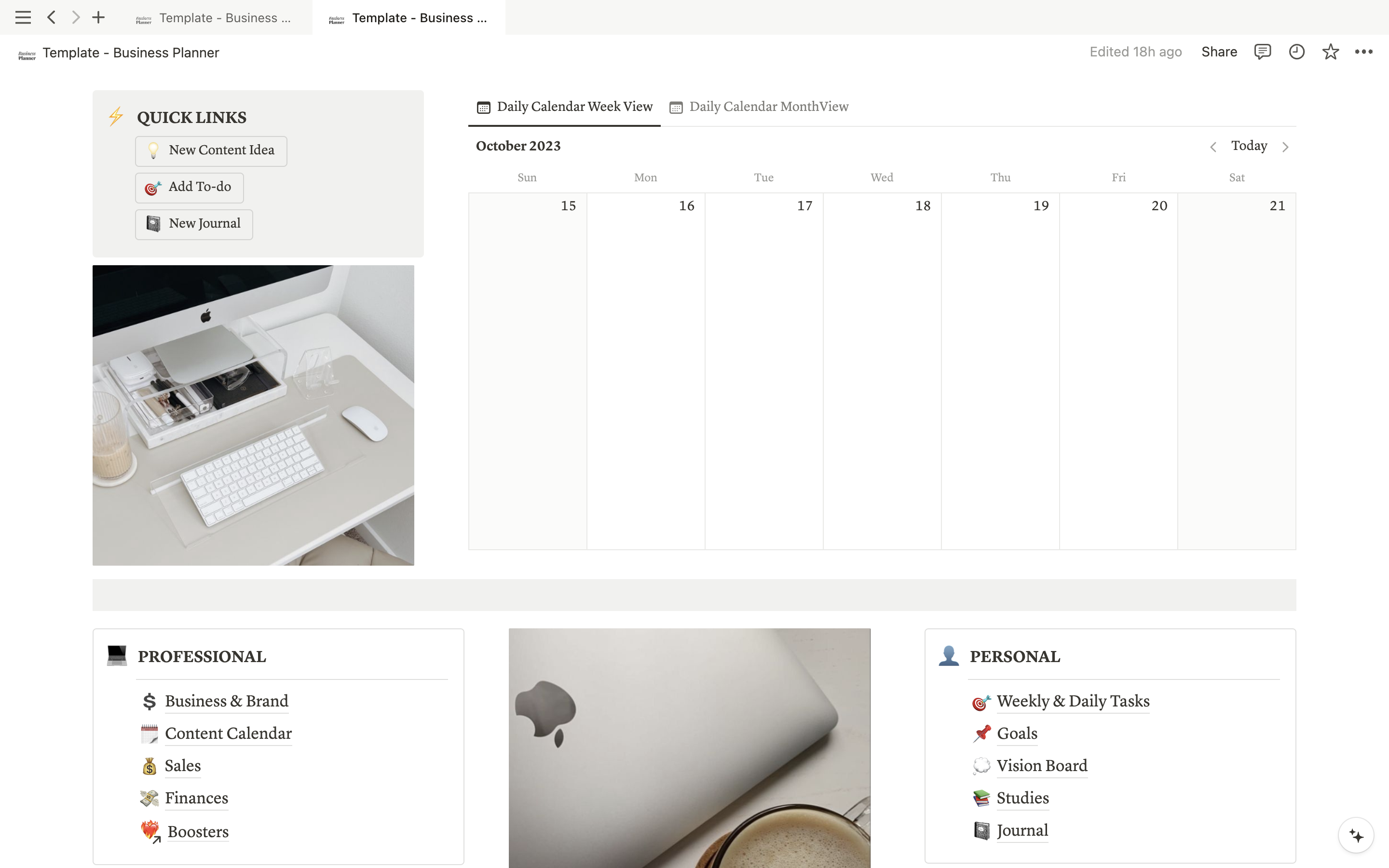This screenshot has height=868, width=1389.
Task: Launch the Notion AI sparkle button
Action: click(x=1356, y=835)
